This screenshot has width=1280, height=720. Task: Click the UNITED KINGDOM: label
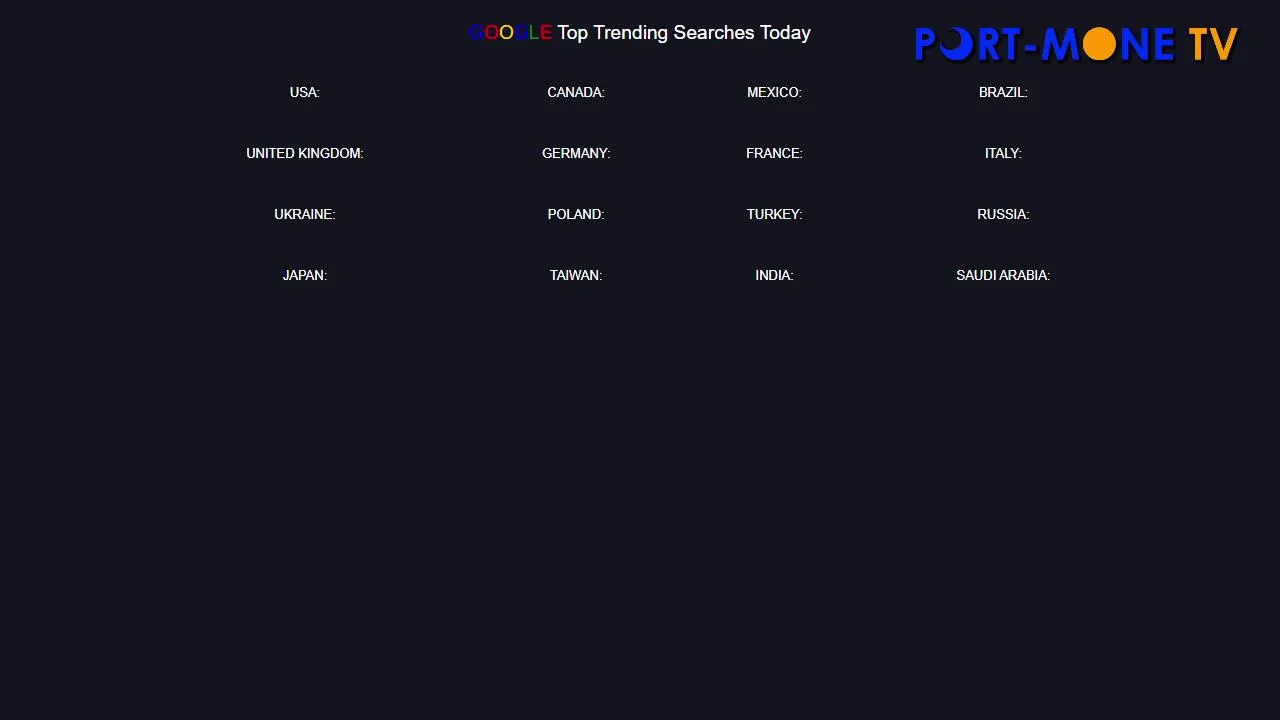(305, 153)
